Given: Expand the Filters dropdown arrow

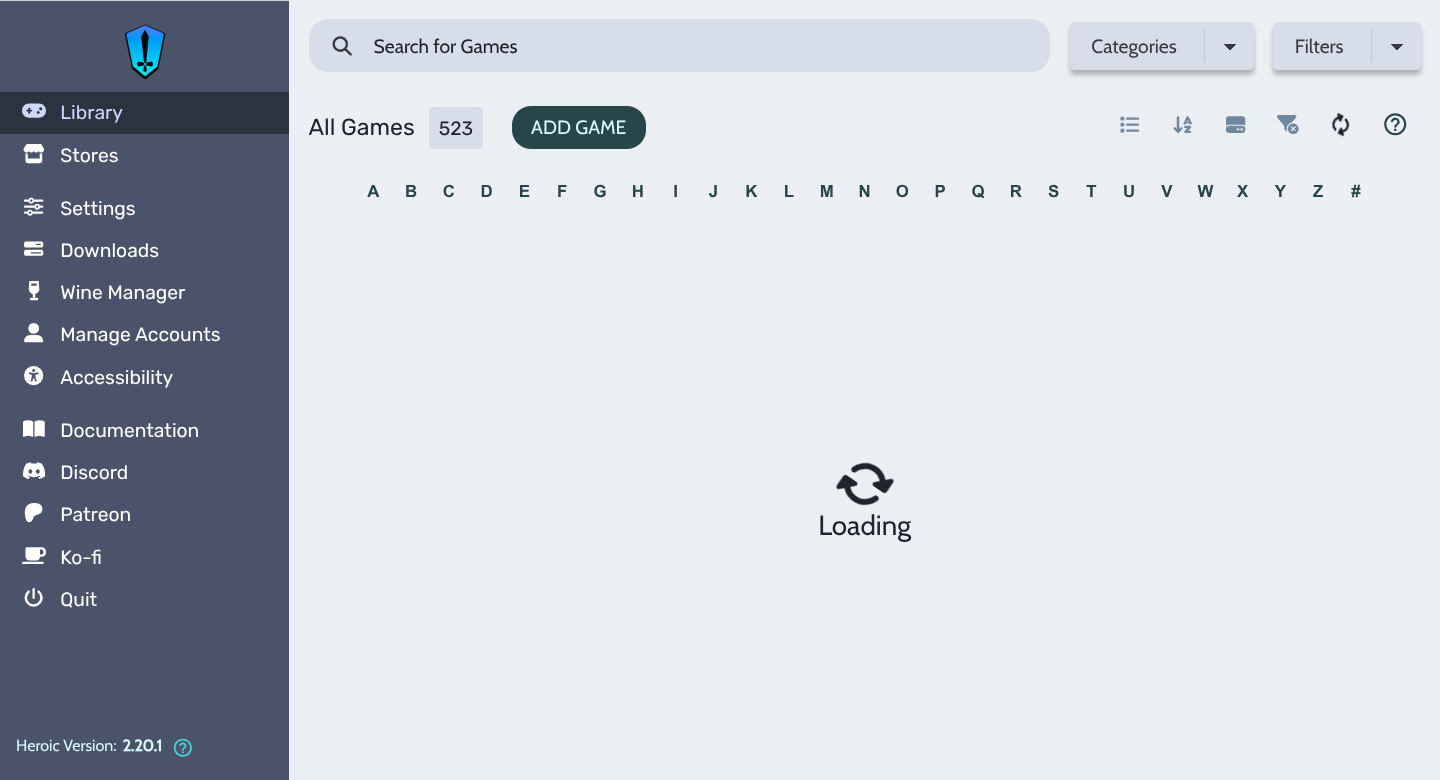Looking at the screenshot, I should [1397, 47].
